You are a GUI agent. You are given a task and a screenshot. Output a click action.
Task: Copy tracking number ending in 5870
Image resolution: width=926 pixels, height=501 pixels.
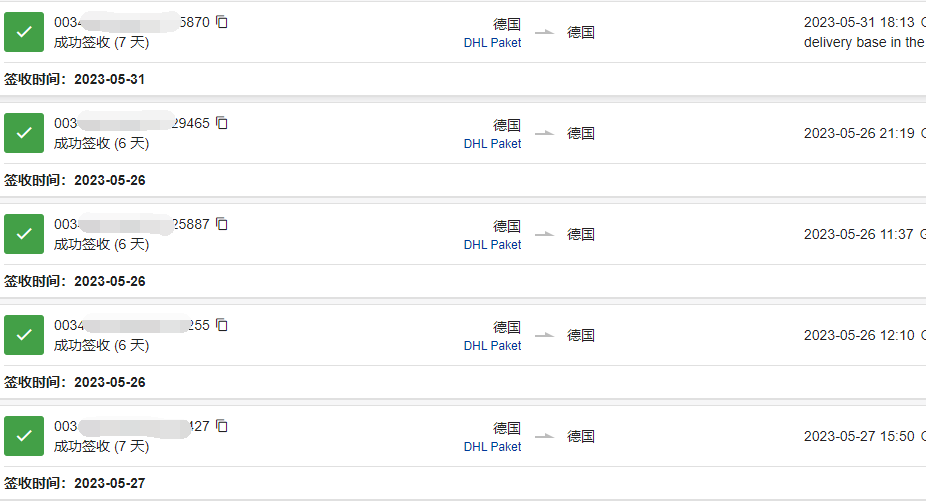coord(221,22)
